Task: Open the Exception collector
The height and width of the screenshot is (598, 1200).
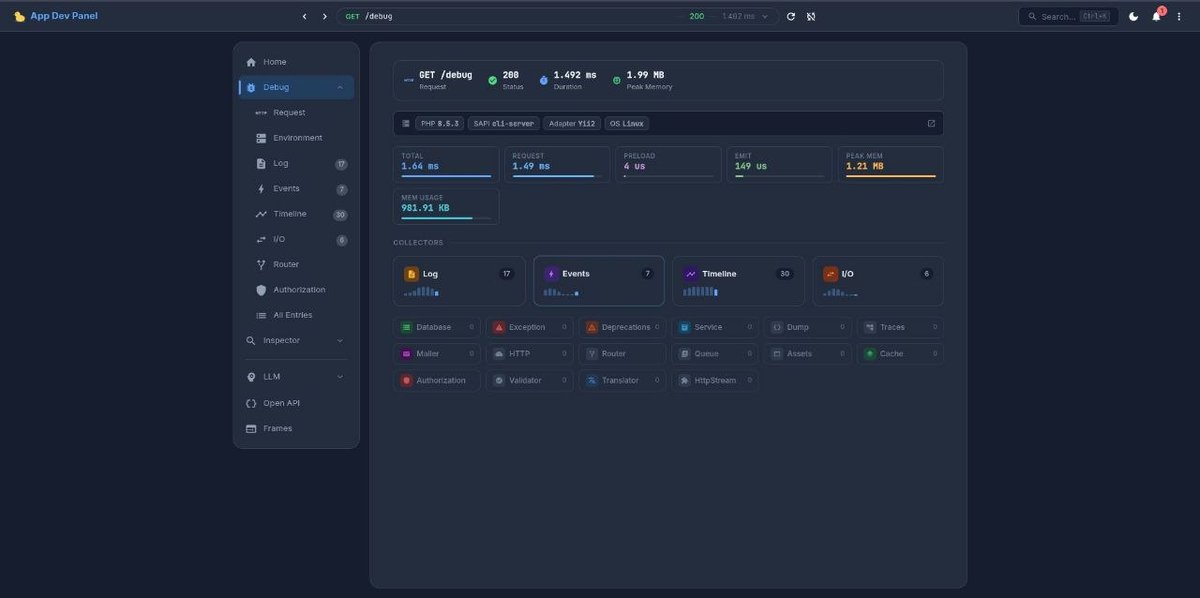Action: 529,327
